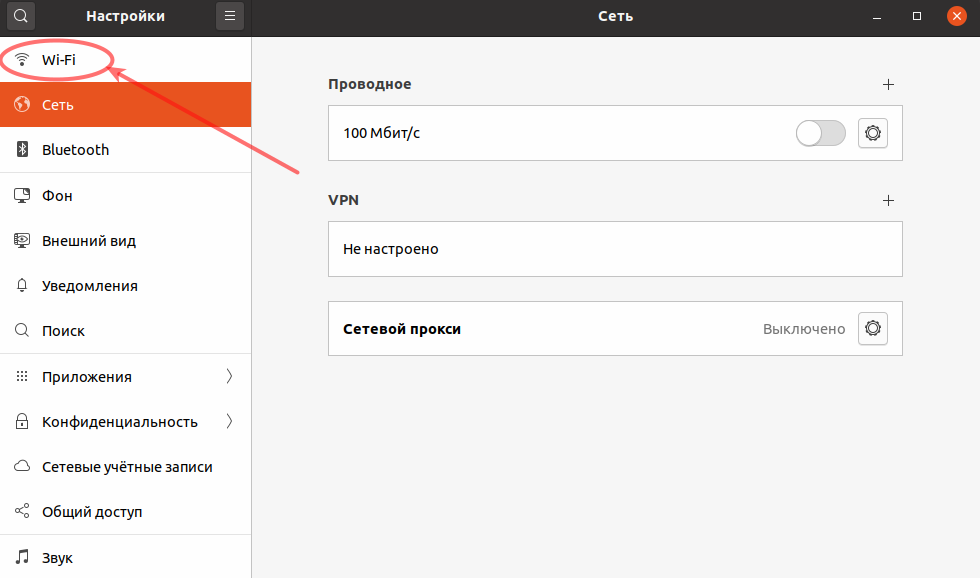Open Сетевые учётные записи panel
This screenshot has height=578, width=980.
[127, 467]
